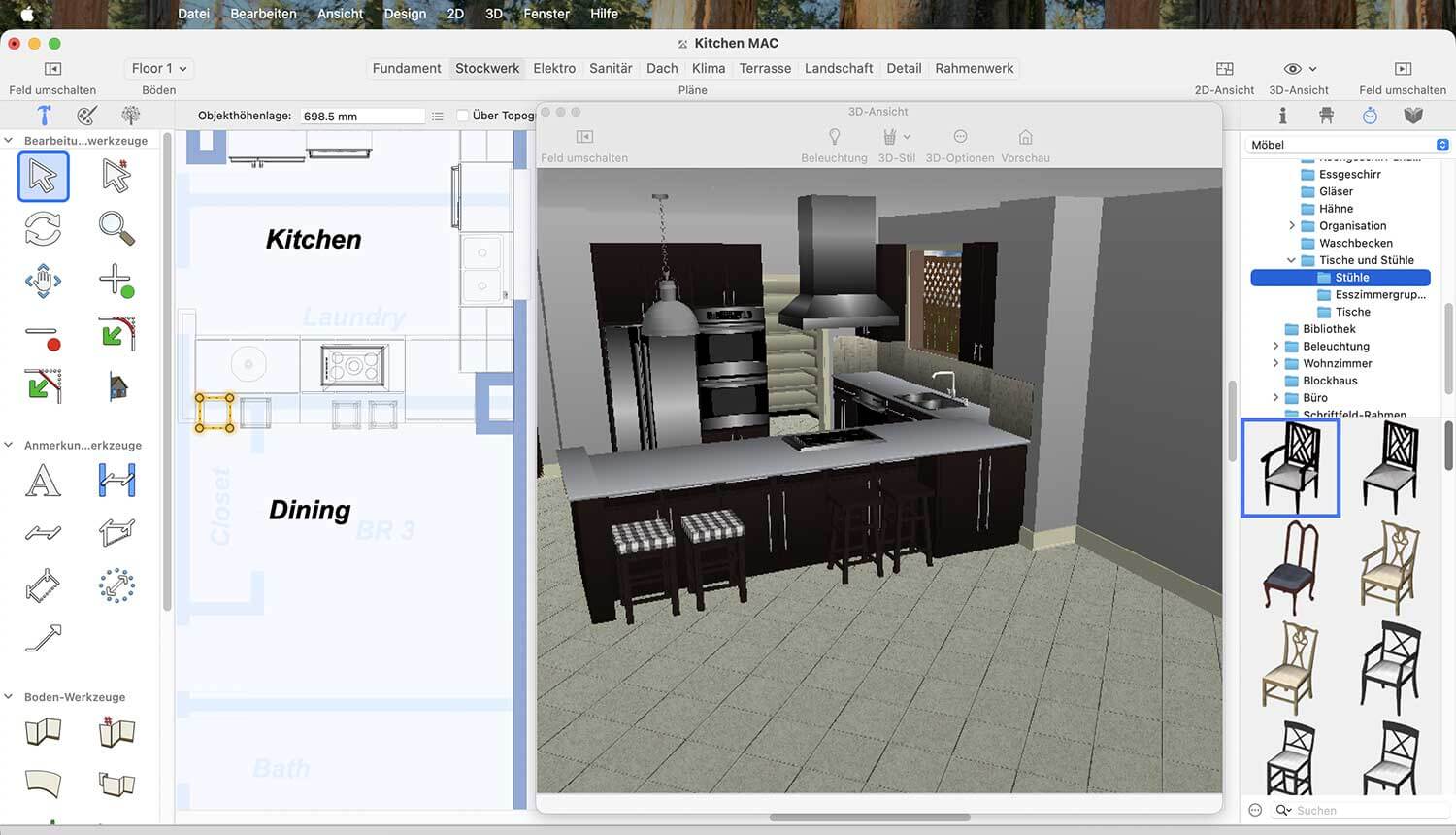This screenshot has height=835, width=1456.
Task: Collapse the Anmerkungswerkzeuge section
Action: pyautogui.click(x=9, y=446)
